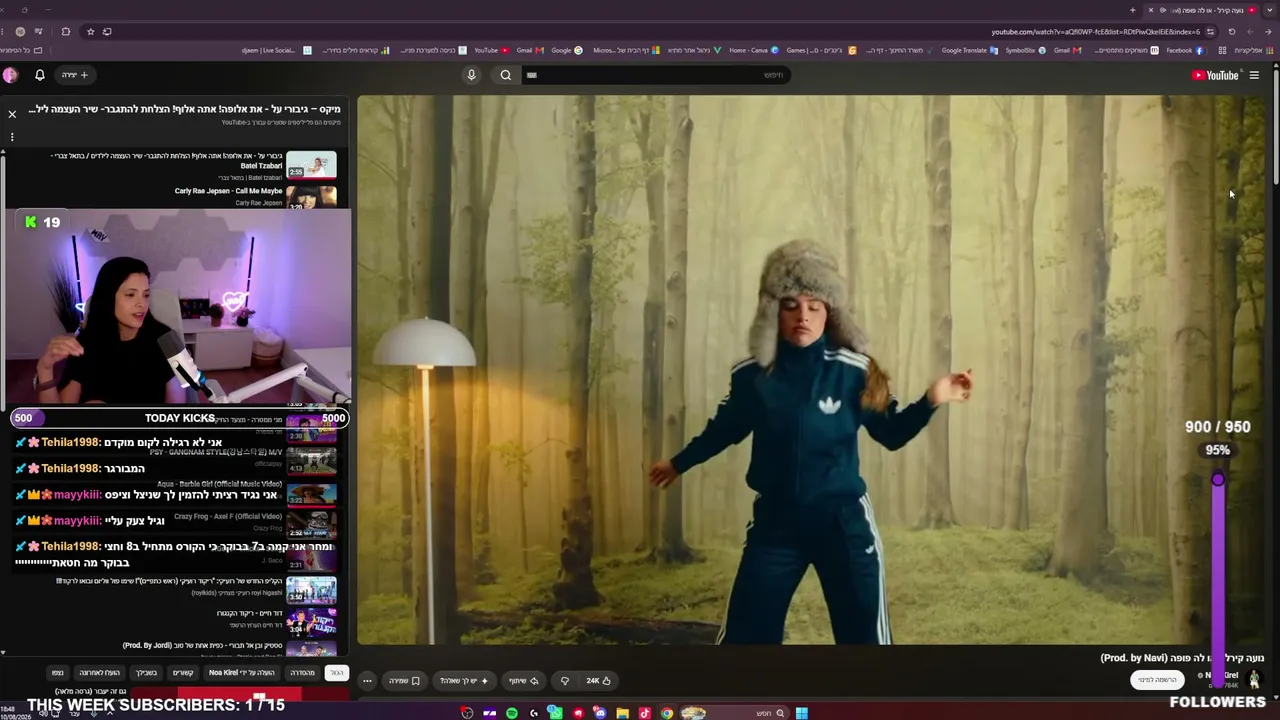
Task: Open the דוד חיים playlist video thumbnail
Action: (311, 623)
